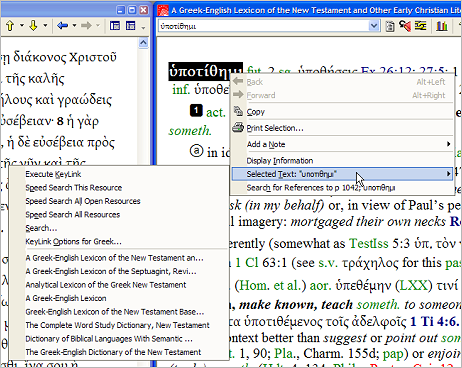
Task: Click the scroll up arrow in left window
Action: [143, 42]
